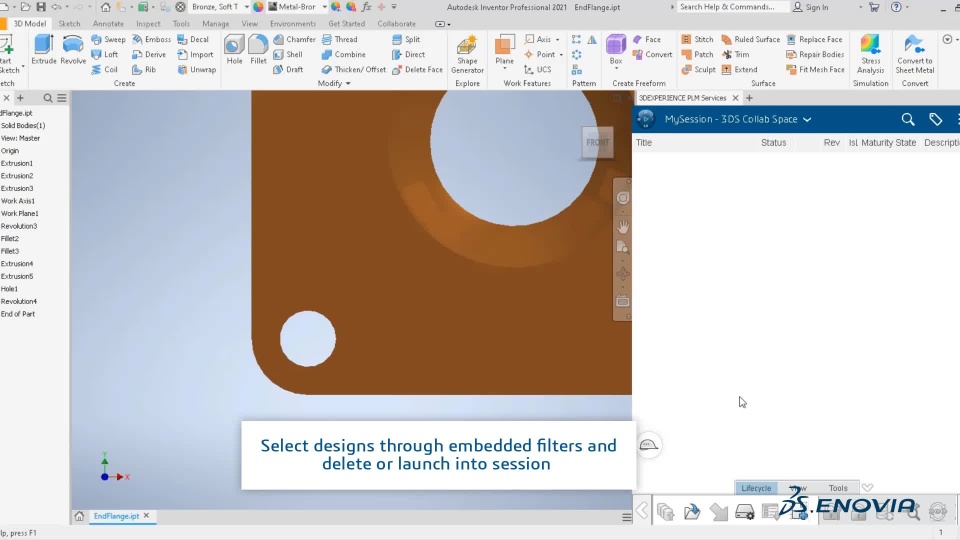
Task: Open the Shape Generator
Action: pyautogui.click(x=467, y=54)
